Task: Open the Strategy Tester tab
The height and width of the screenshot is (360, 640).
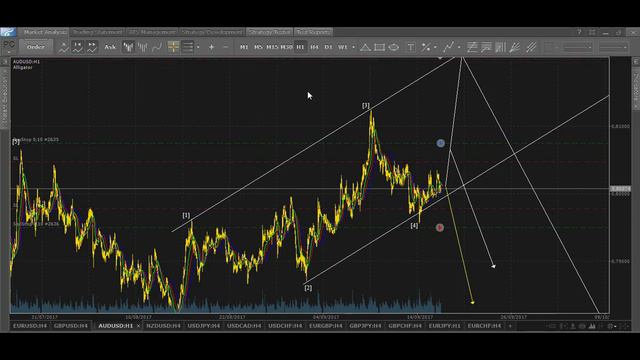Action: pyautogui.click(x=269, y=32)
